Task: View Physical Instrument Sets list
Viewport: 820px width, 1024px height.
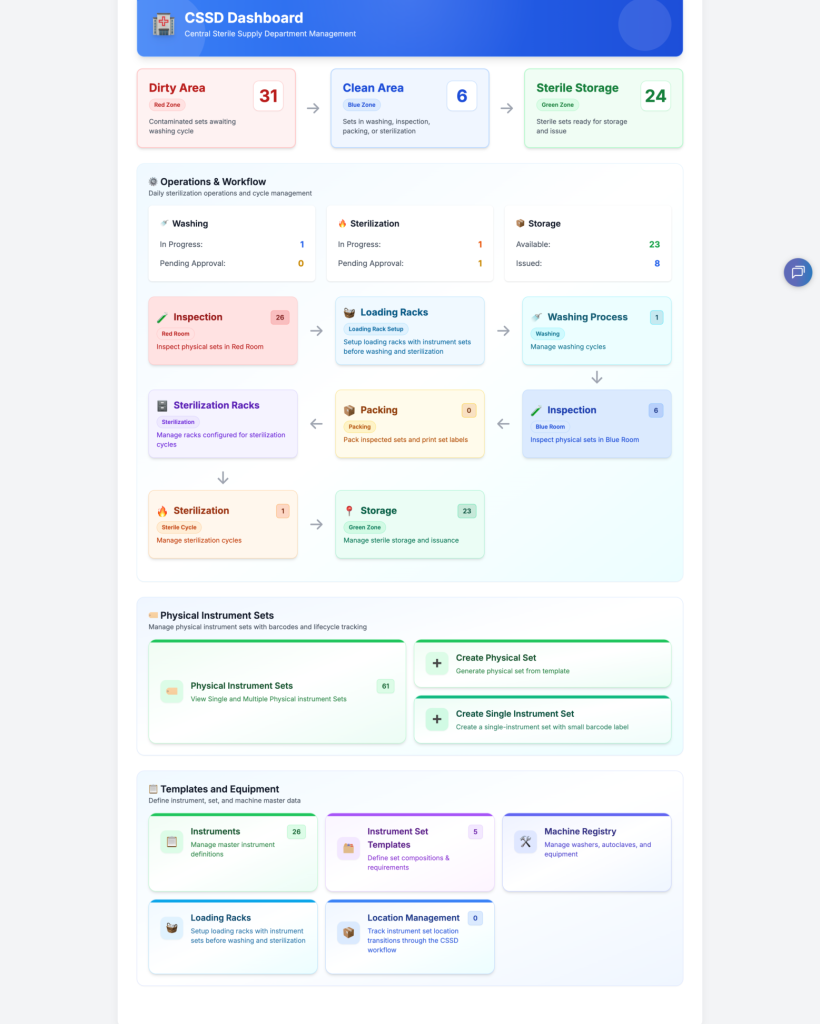Action: coord(277,692)
